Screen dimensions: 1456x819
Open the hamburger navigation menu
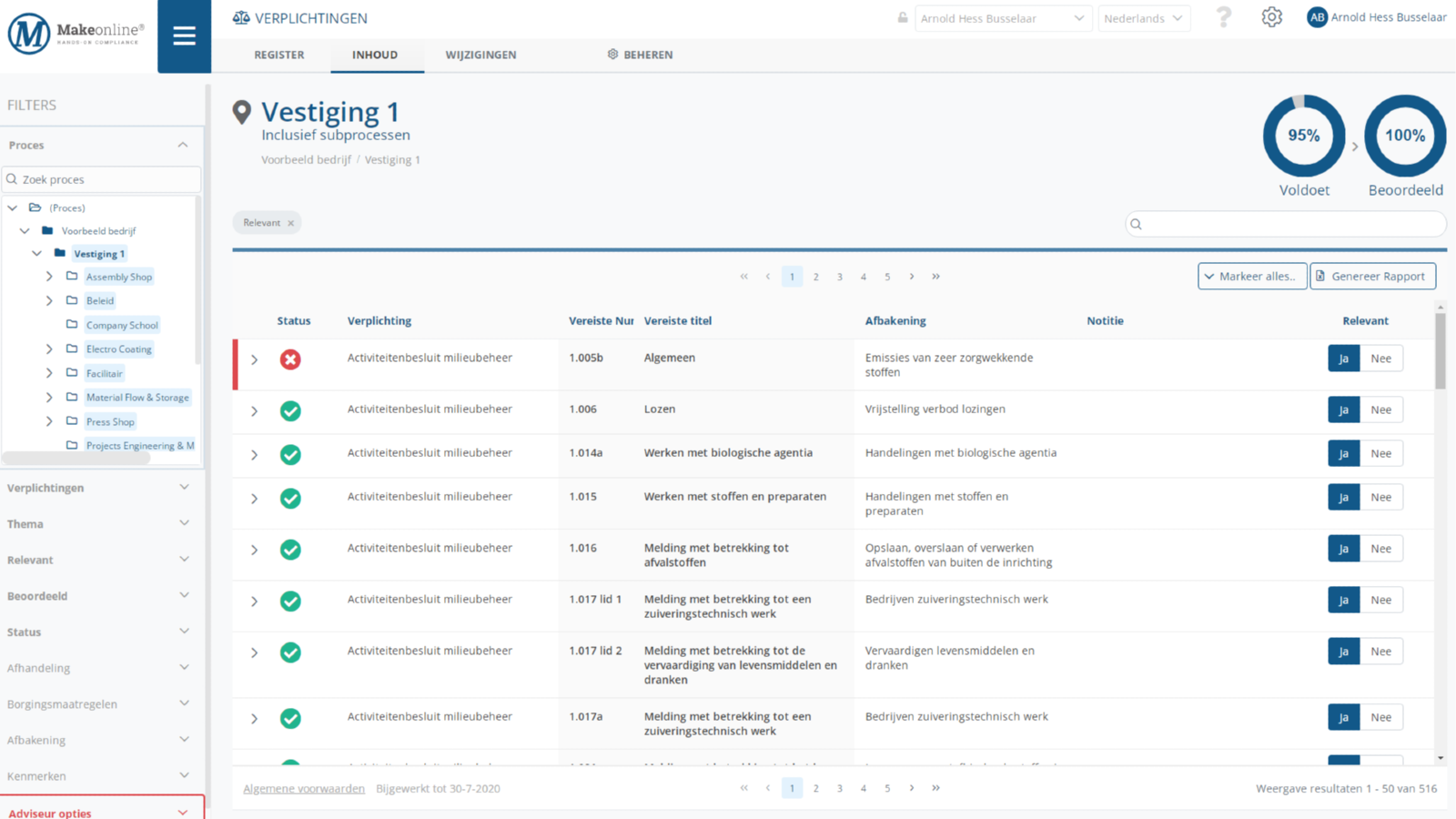tap(184, 36)
